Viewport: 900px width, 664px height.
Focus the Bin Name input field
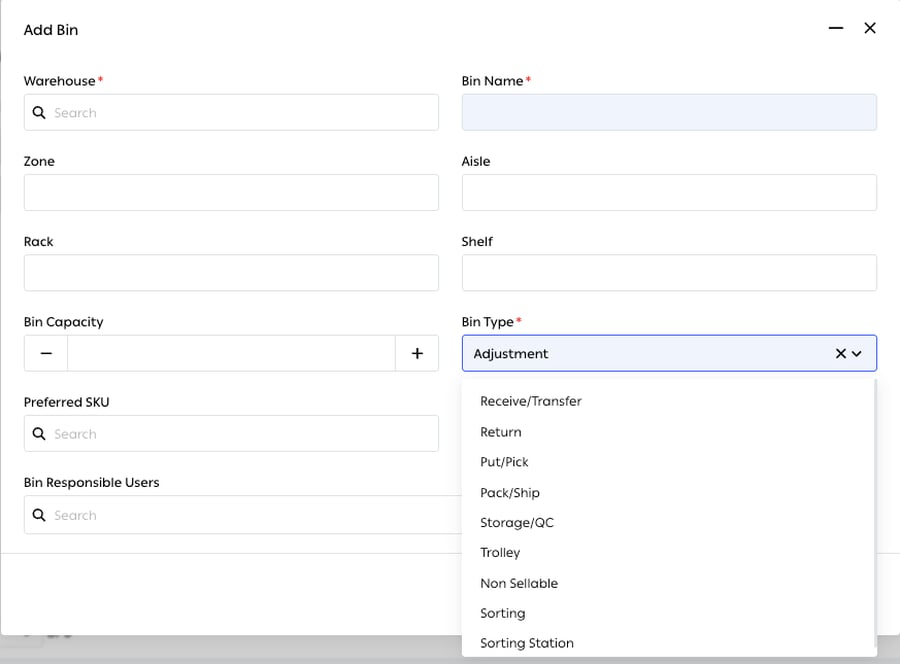tap(669, 112)
